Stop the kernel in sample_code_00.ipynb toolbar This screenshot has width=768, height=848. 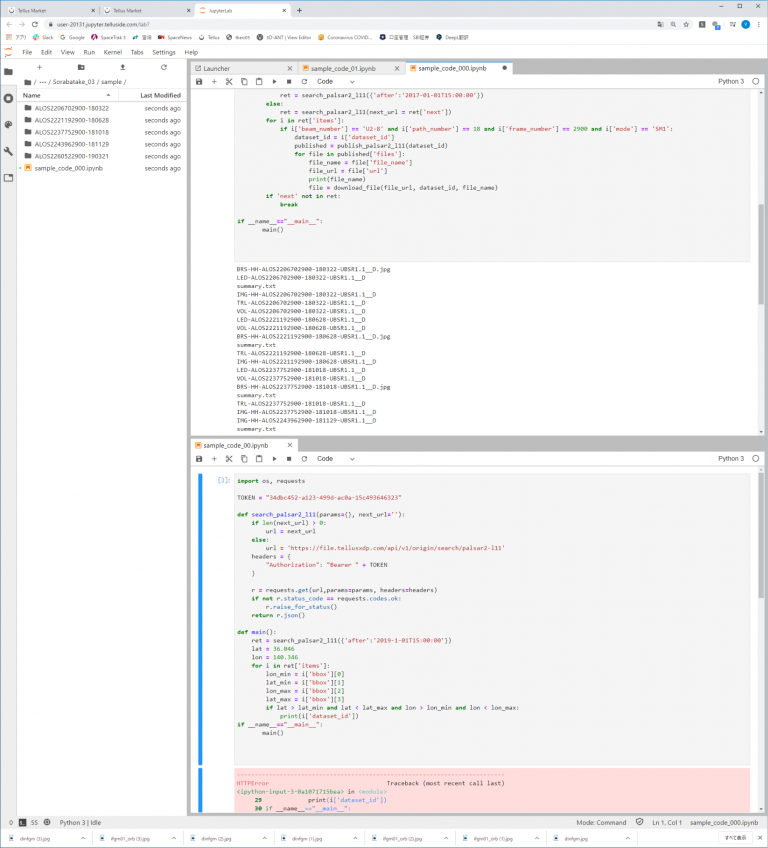[289, 459]
